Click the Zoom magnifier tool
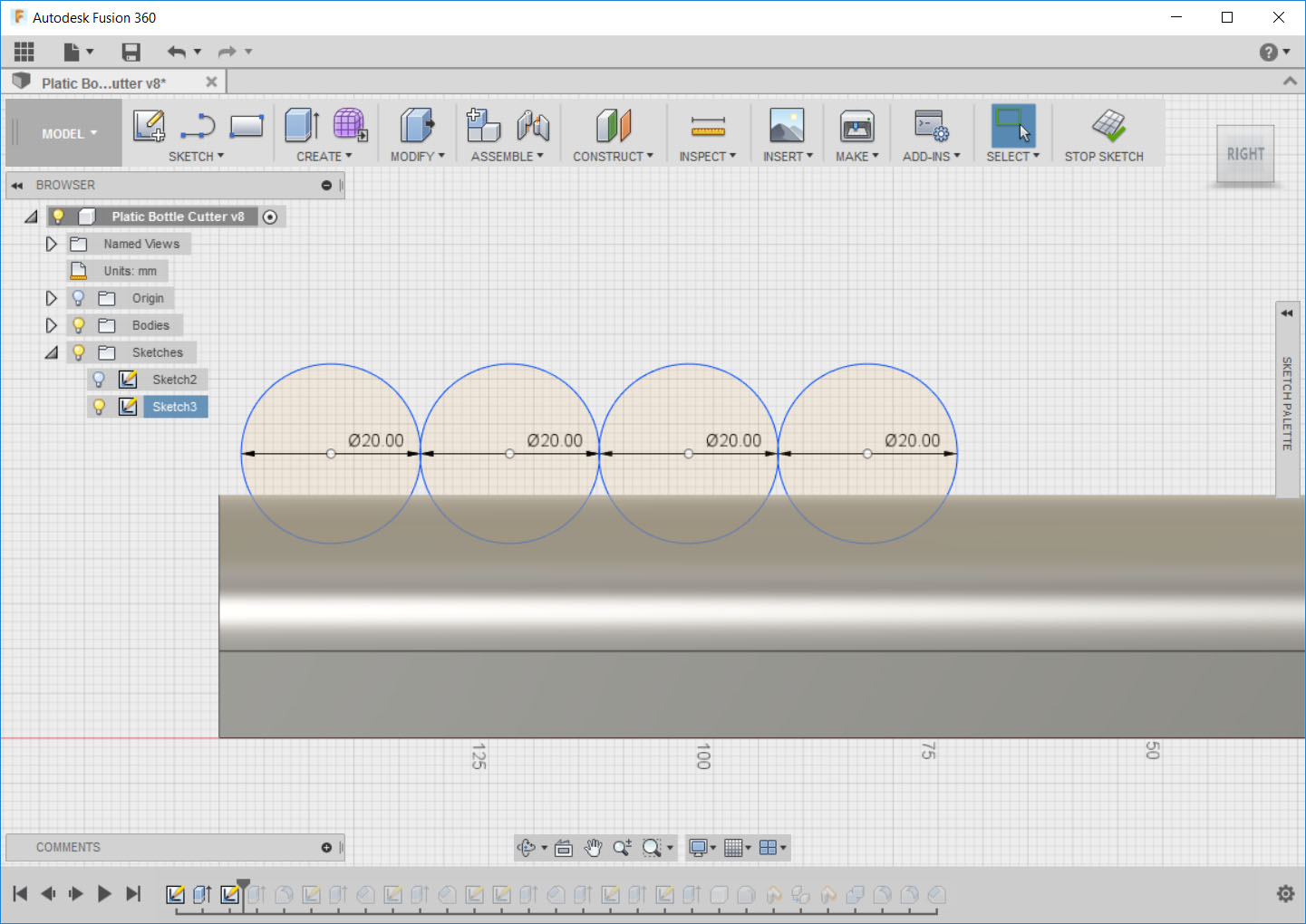 (623, 848)
